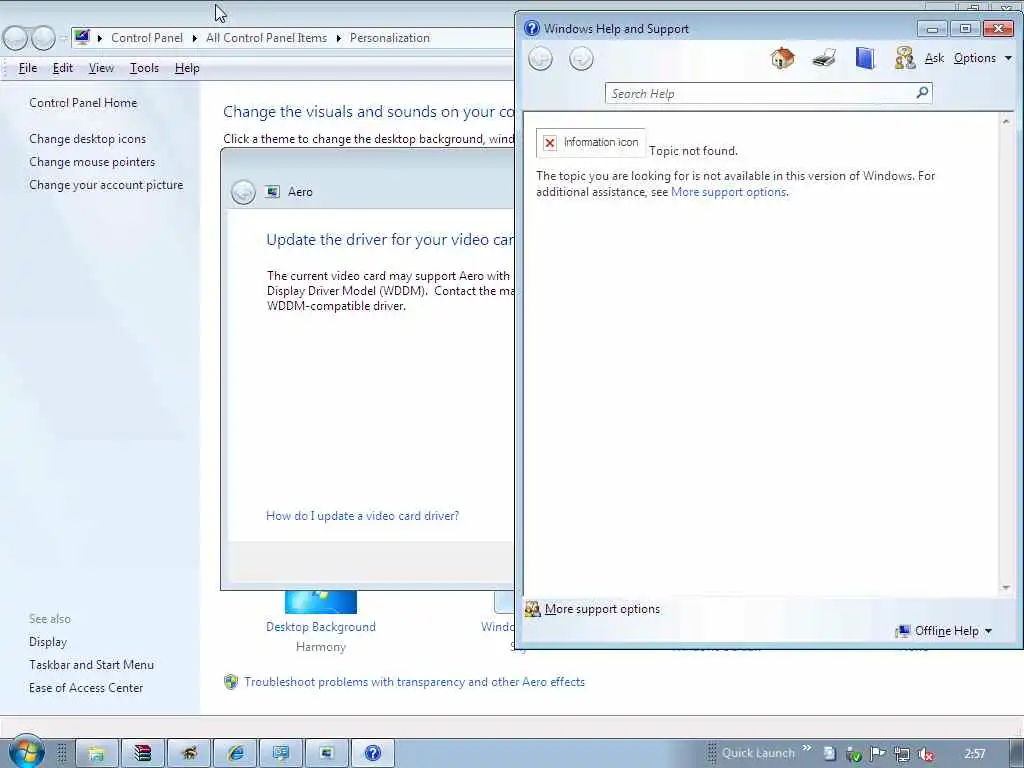
Task: Expand Quick Launch chevron on taskbar
Action: [807, 748]
